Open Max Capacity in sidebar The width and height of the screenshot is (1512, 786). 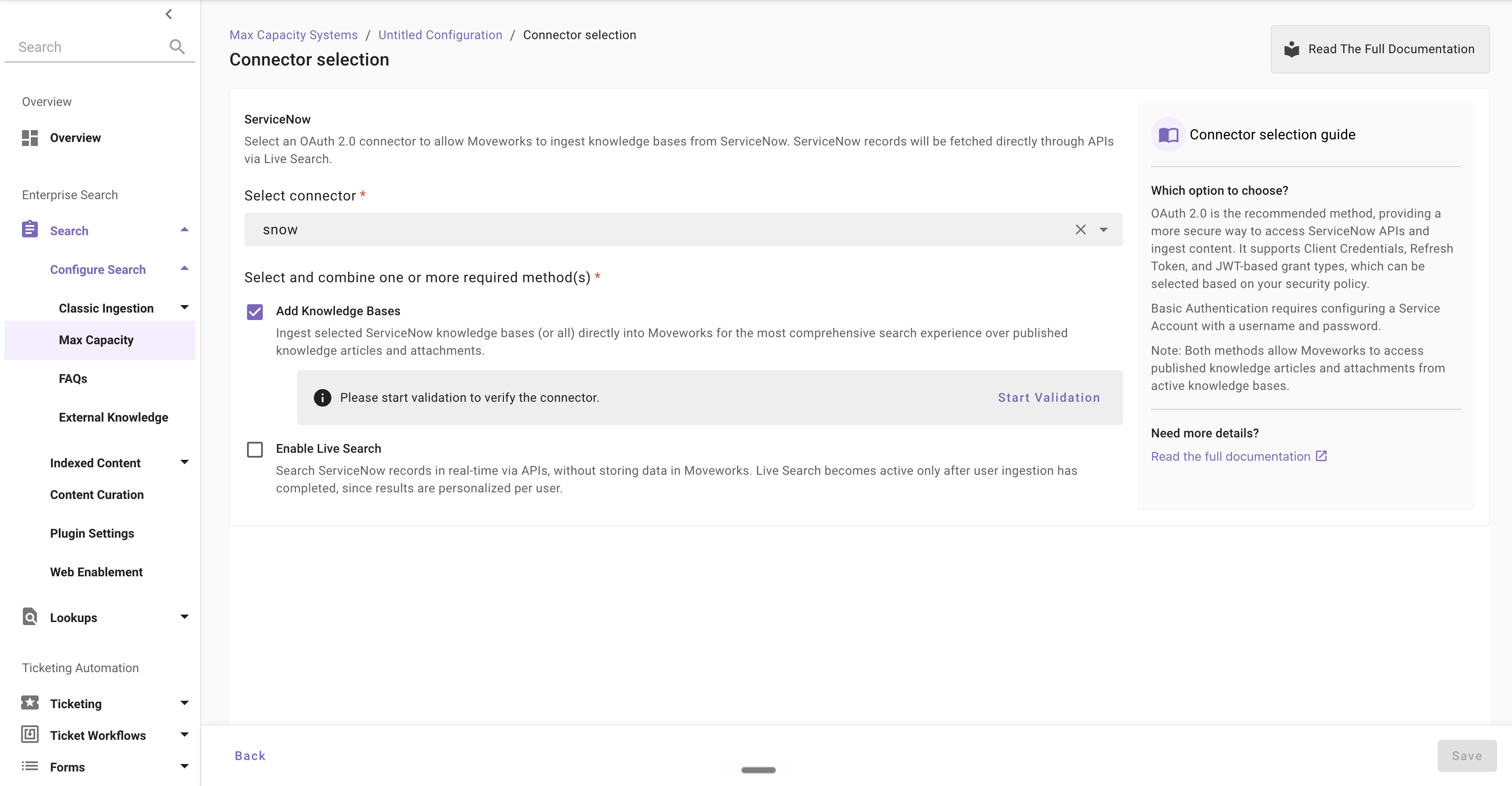pos(100,340)
